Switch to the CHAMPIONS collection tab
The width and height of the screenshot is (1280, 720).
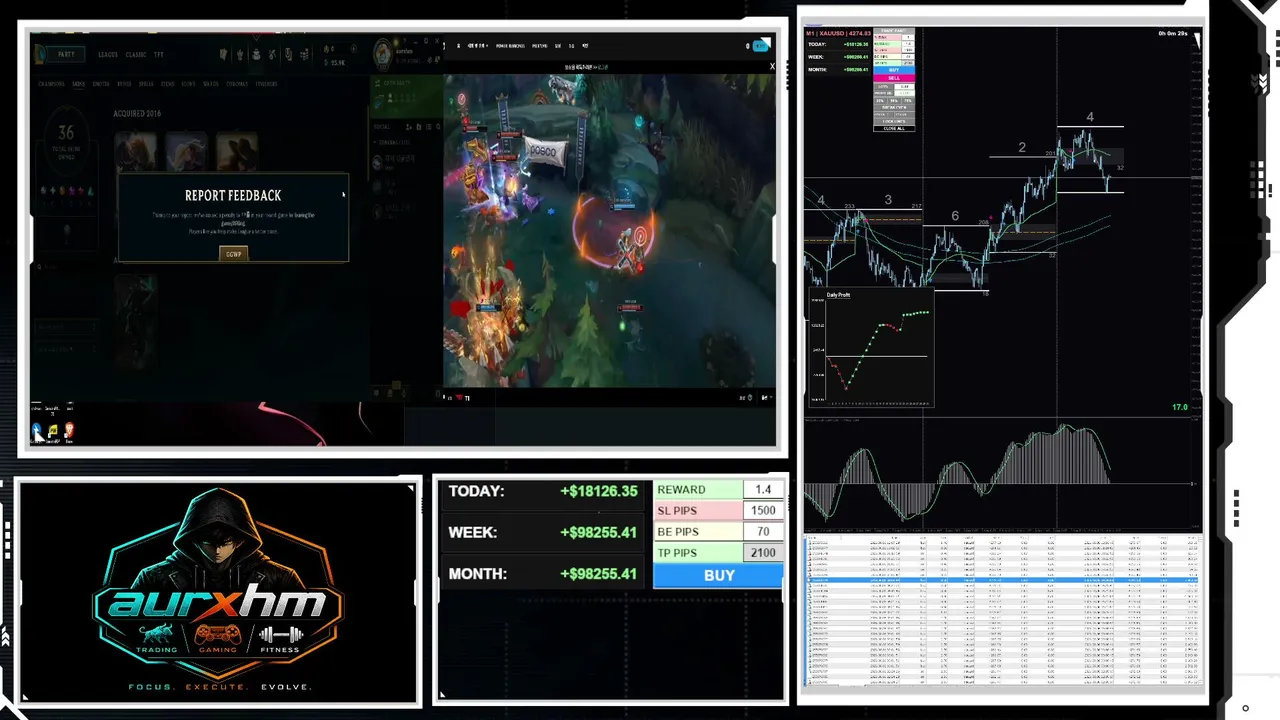point(51,84)
